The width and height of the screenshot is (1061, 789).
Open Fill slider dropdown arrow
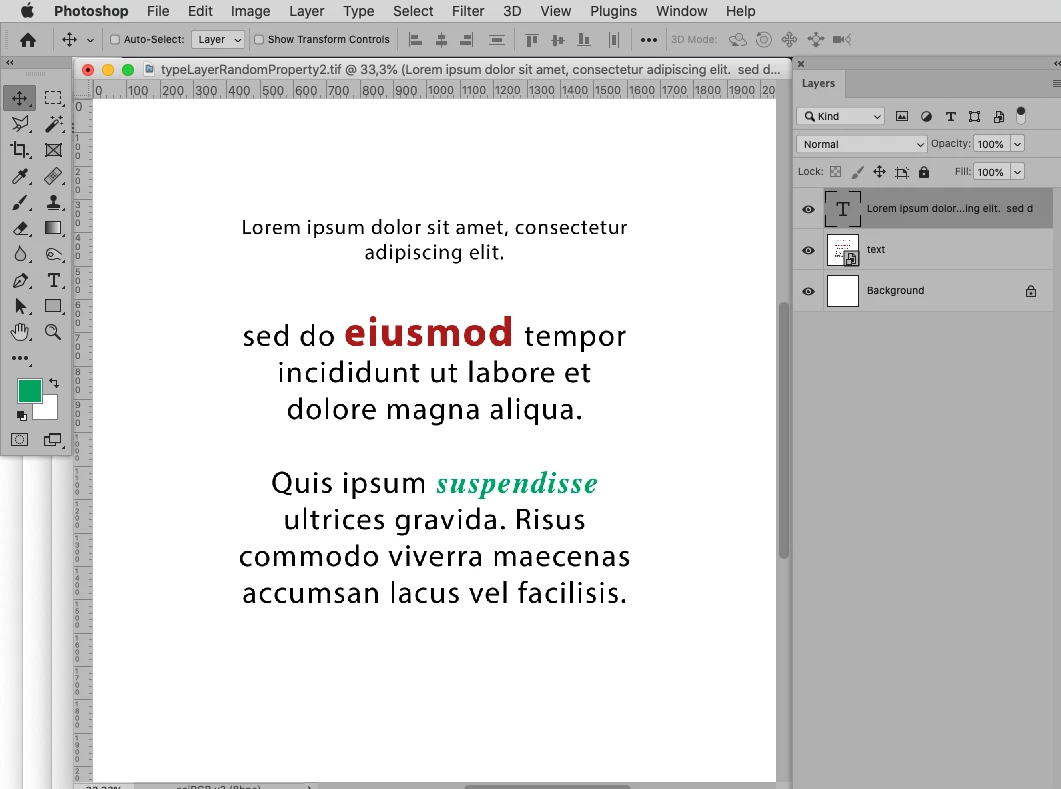(1017, 172)
